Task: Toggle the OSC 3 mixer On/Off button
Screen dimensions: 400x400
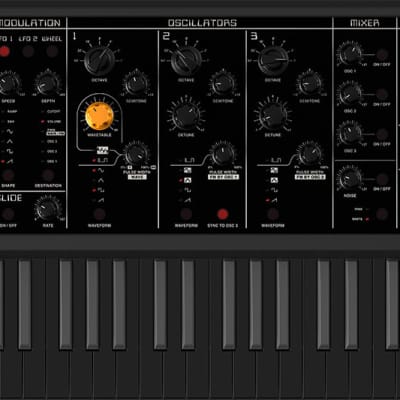Action: click(x=382, y=134)
